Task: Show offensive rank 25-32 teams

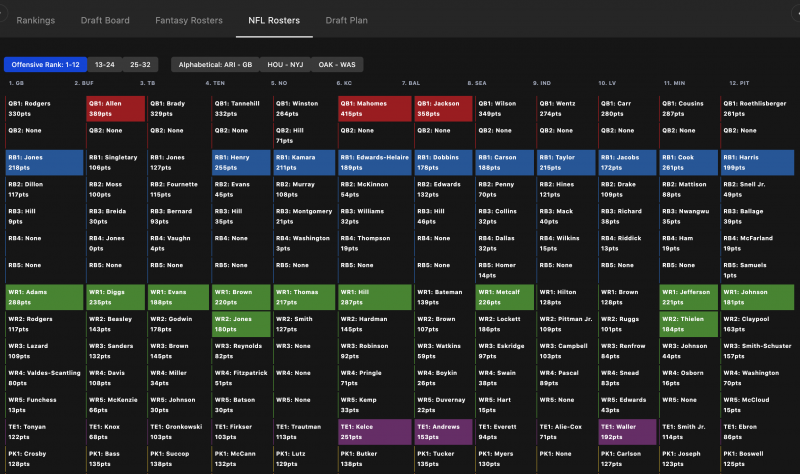Action: (x=140, y=65)
